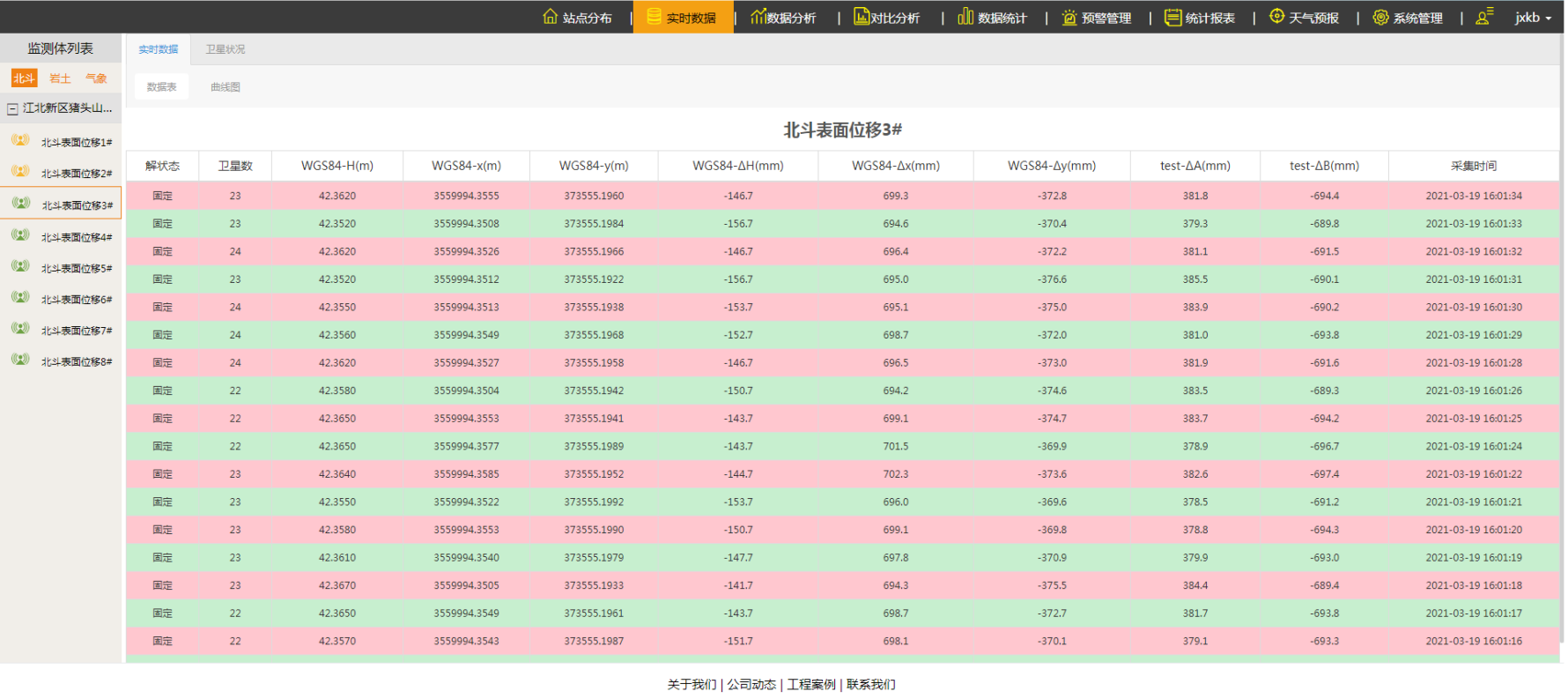Click the 天气预报 weather icon
This screenshot has width=1568, height=699.
[x=1276, y=17]
